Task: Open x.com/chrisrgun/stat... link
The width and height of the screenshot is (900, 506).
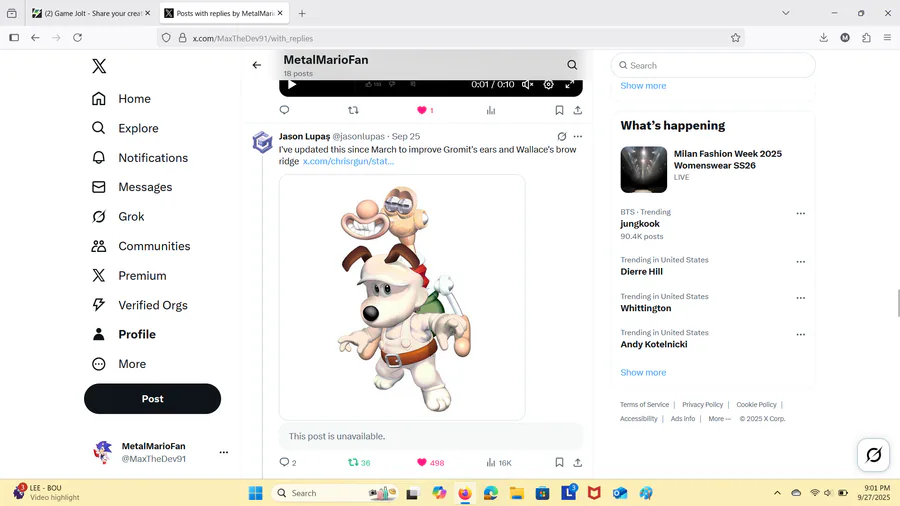Action: point(348,161)
